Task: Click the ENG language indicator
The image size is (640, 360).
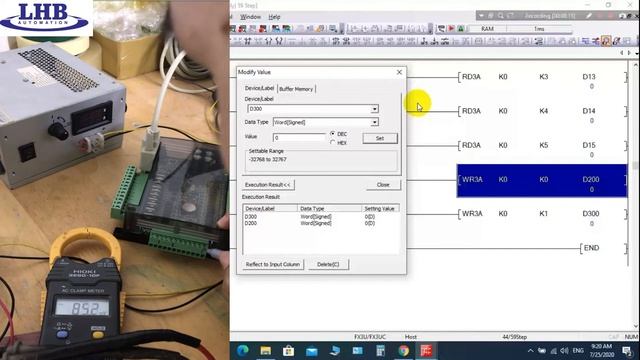Action: coord(578,351)
